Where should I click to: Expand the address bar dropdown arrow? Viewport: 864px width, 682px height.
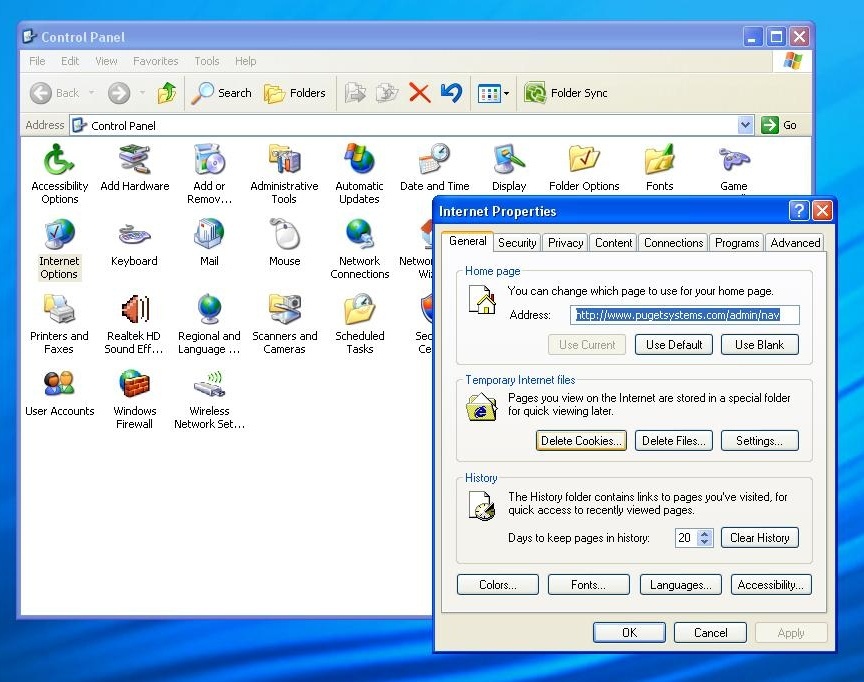(x=745, y=125)
